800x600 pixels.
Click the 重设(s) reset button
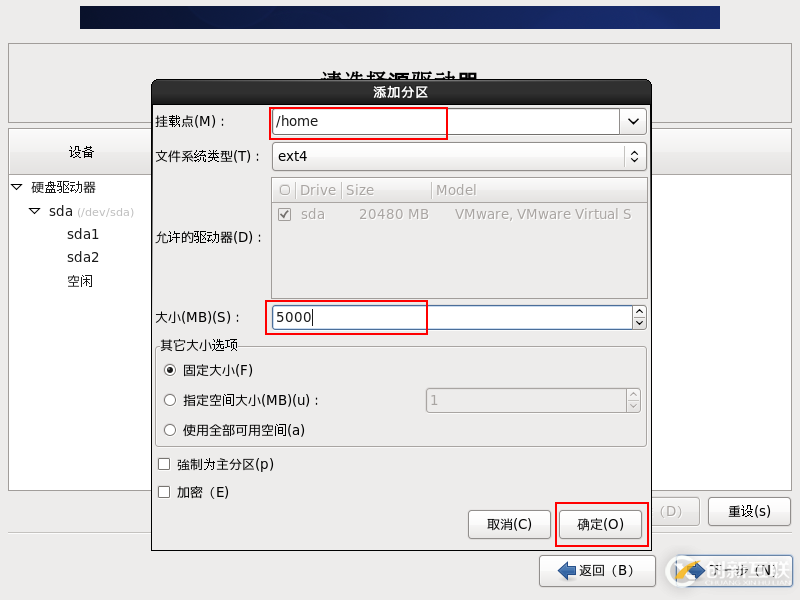748,511
